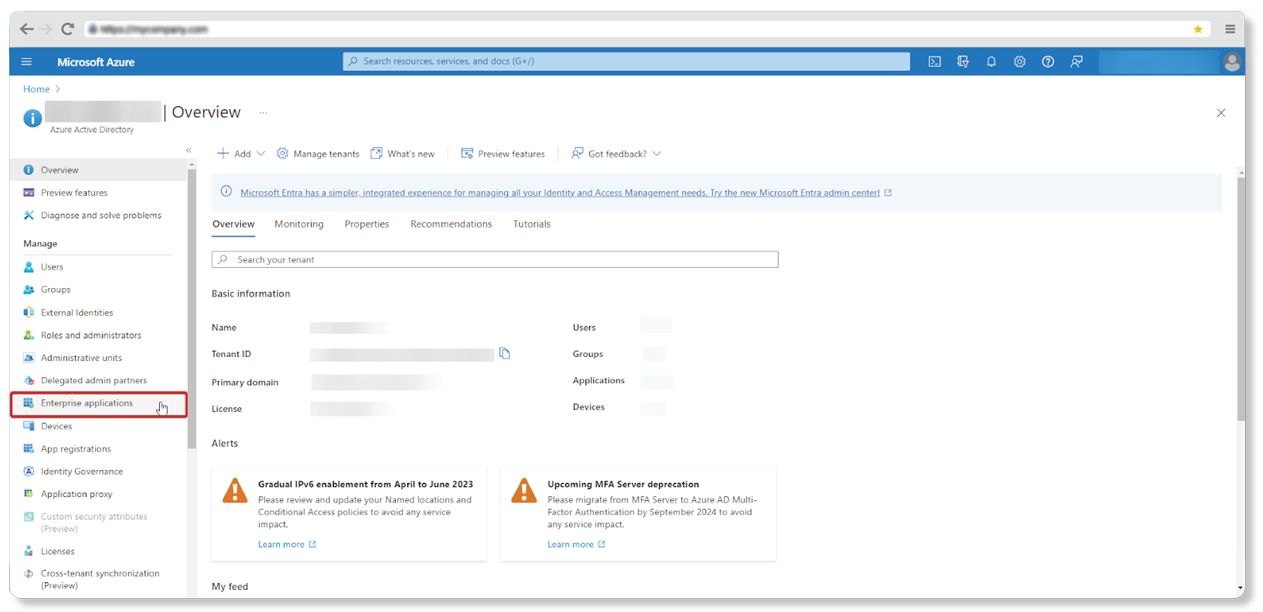Click Preview features in the toolbar

[x=503, y=154]
